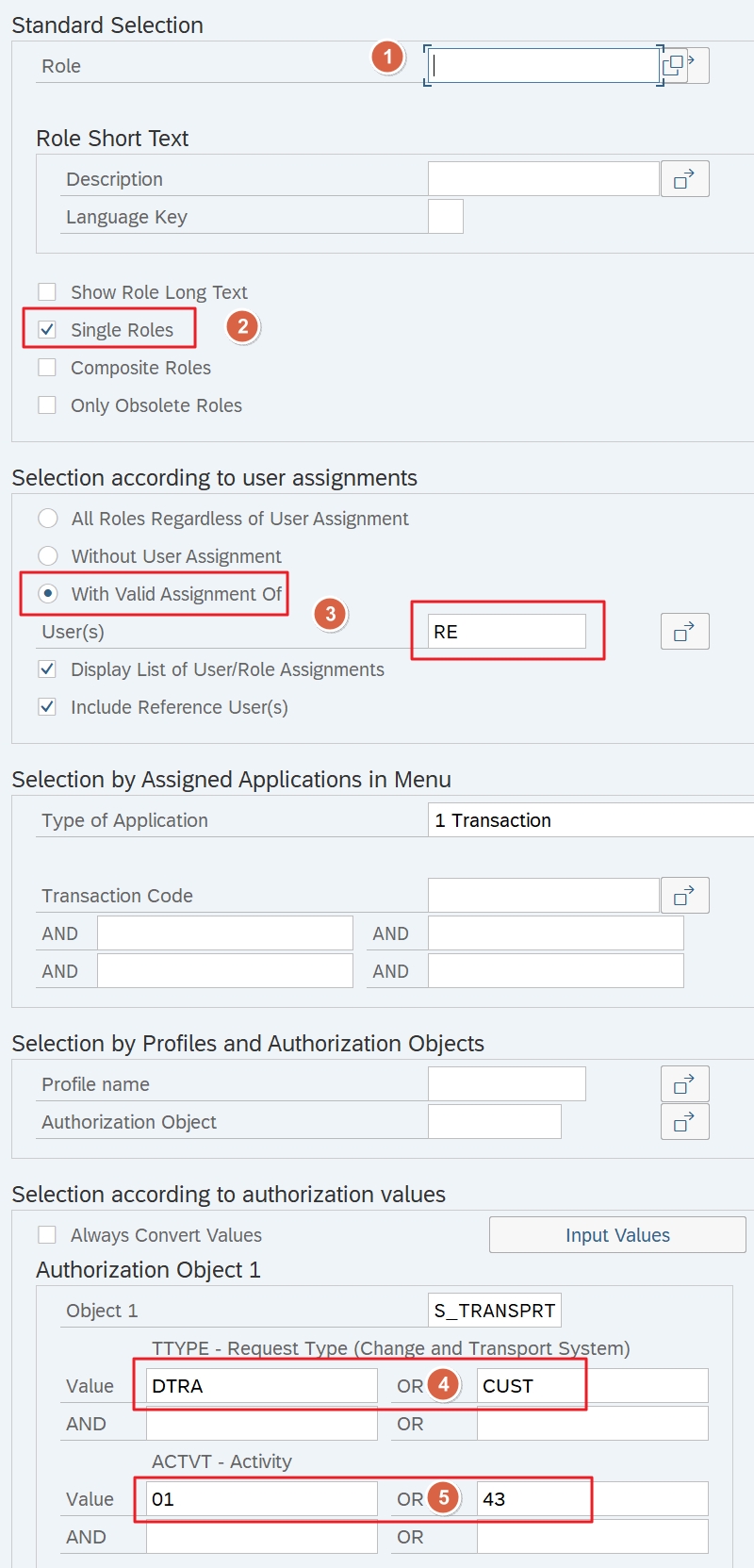754x1568 pixels.
Task: Focus the ACTVT OR field showing 43
Action: coord(591,1499)
